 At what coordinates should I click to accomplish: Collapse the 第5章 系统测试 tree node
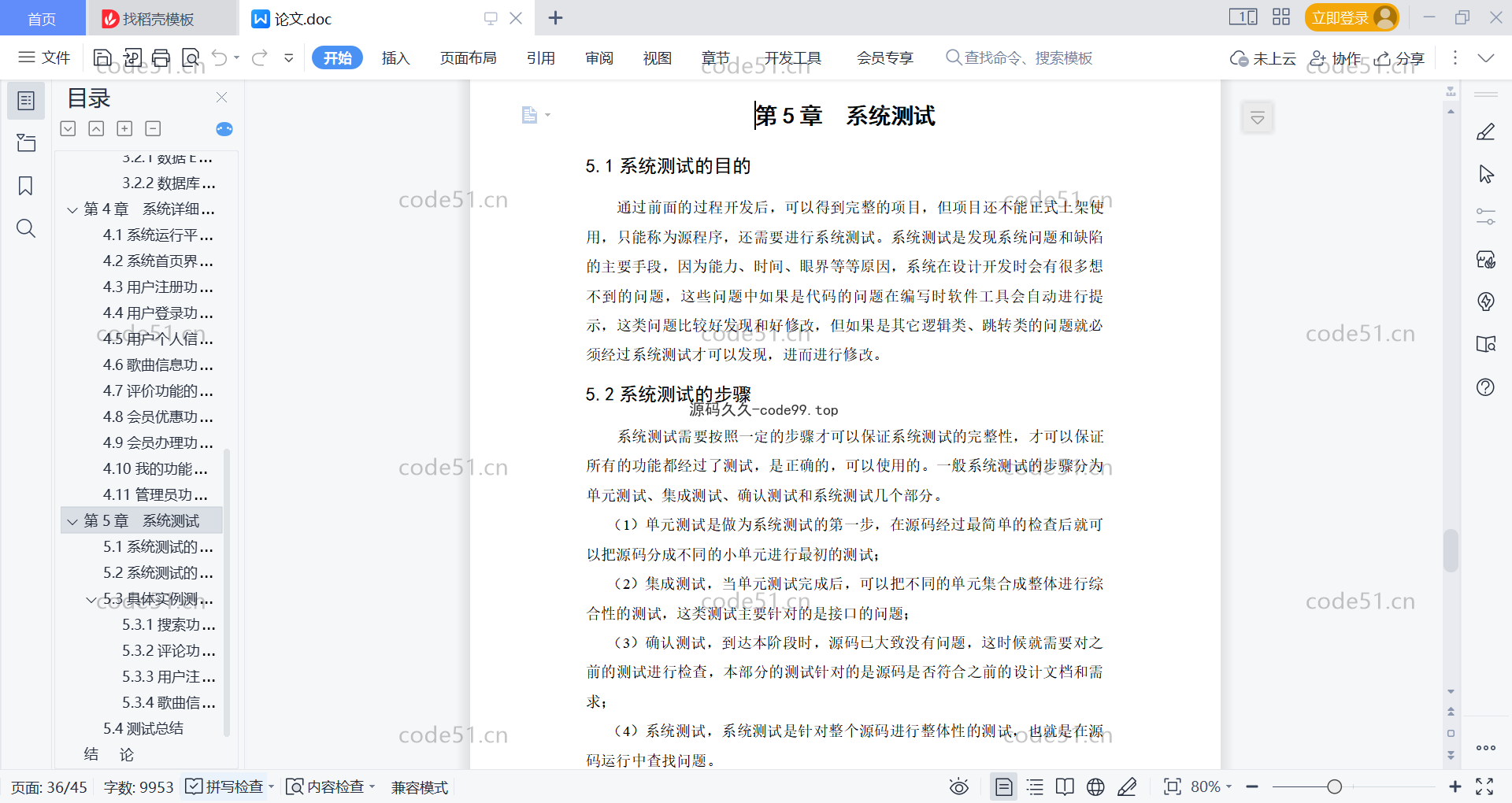pos(72,521)
